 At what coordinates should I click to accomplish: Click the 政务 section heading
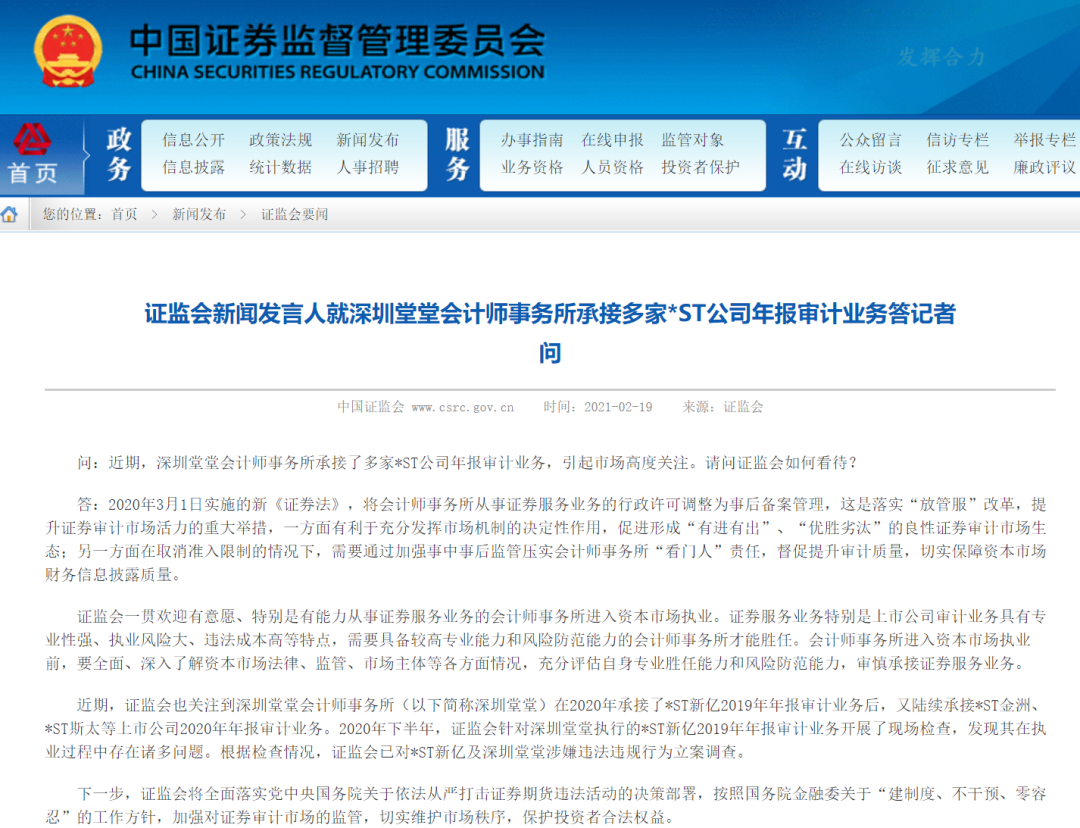tap(119, 155)
